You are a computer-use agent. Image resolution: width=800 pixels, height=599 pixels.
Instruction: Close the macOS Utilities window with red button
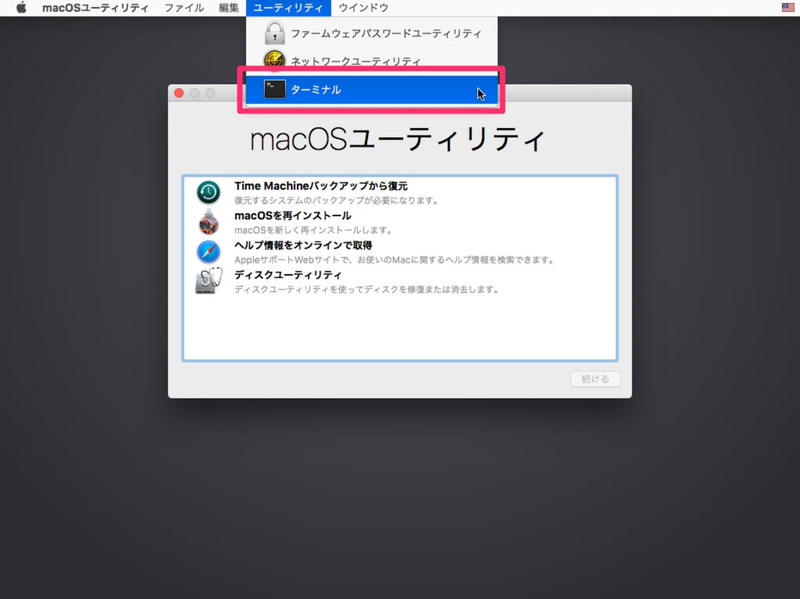pyautogui.click(x=179, y=93)
